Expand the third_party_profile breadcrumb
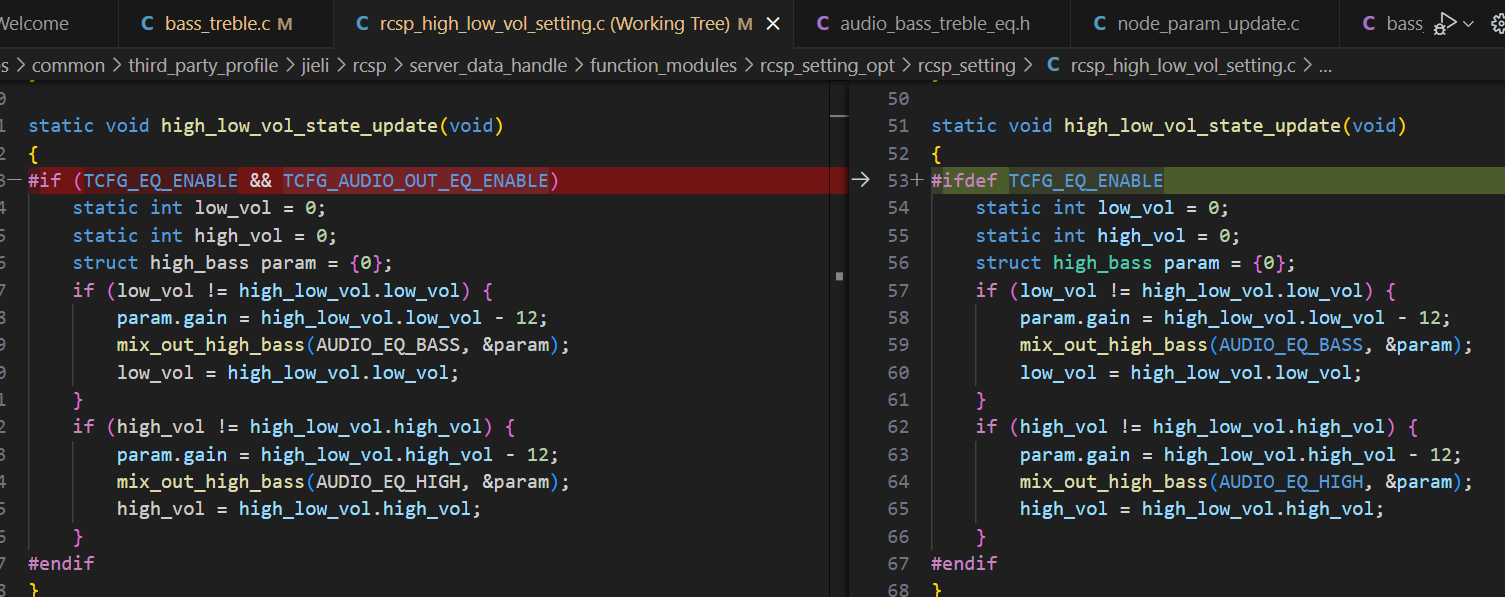Image resolution: width=1505 pixels, height=597 pixels. pyautogui.click(x=203, y=66)
